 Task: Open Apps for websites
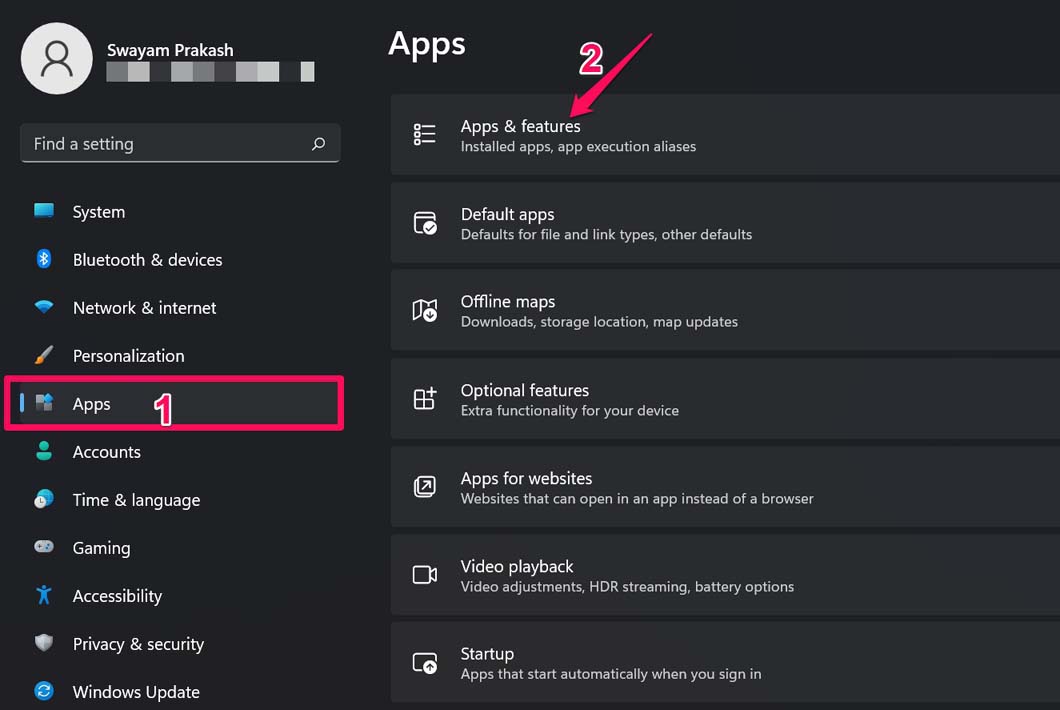pos(725,487)
